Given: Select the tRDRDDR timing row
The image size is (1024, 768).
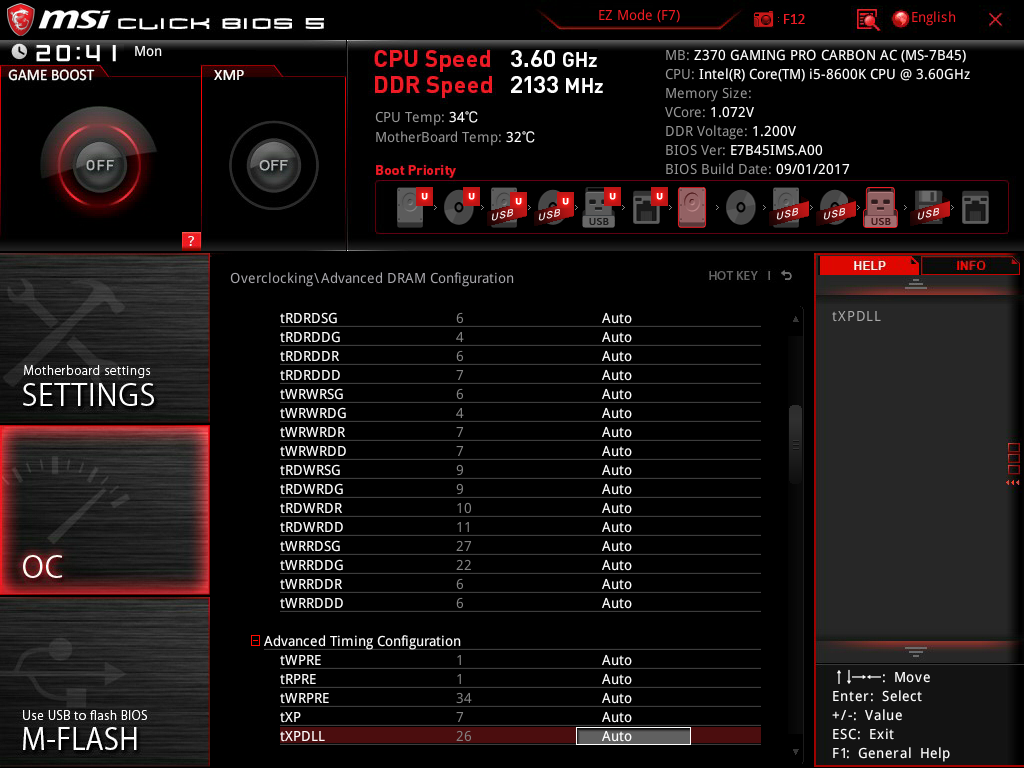Looking at the screenshot, I should (520, 356).
